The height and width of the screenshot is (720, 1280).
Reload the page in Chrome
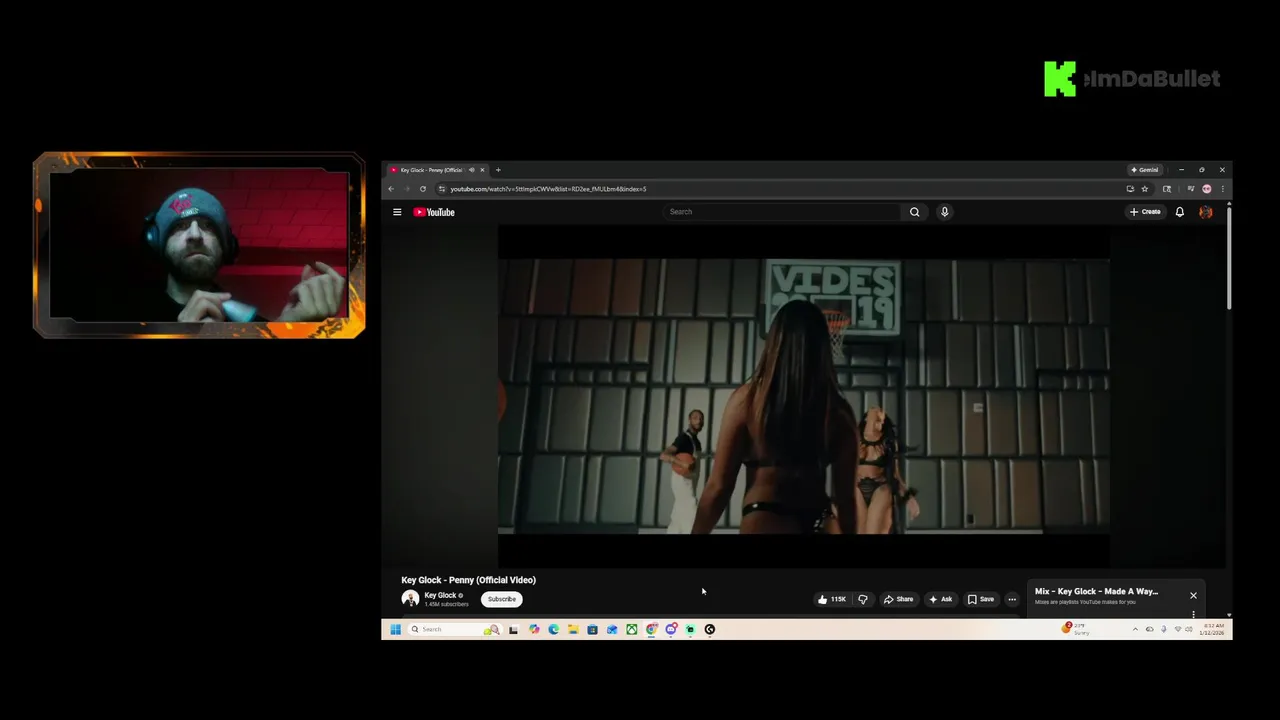(x=422, y=189)
